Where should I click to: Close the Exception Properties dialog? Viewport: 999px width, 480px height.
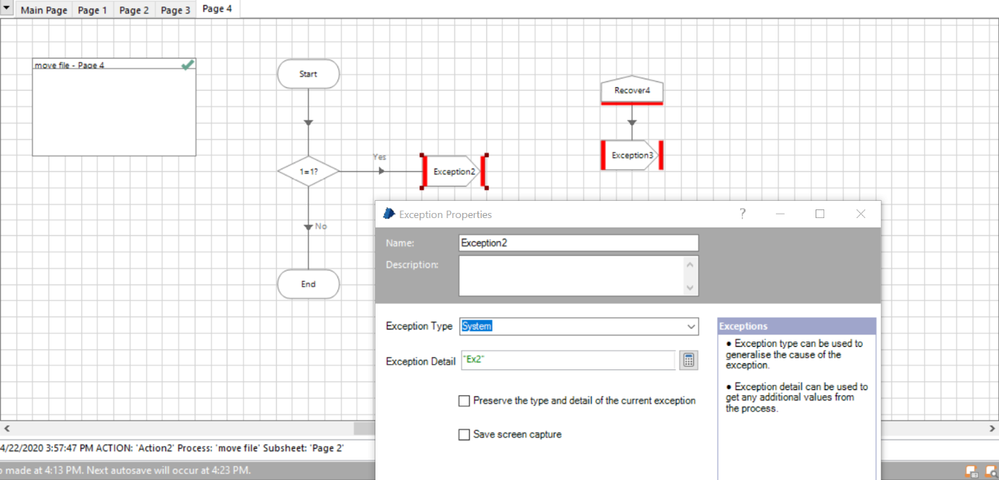click(x=861, y=214)
